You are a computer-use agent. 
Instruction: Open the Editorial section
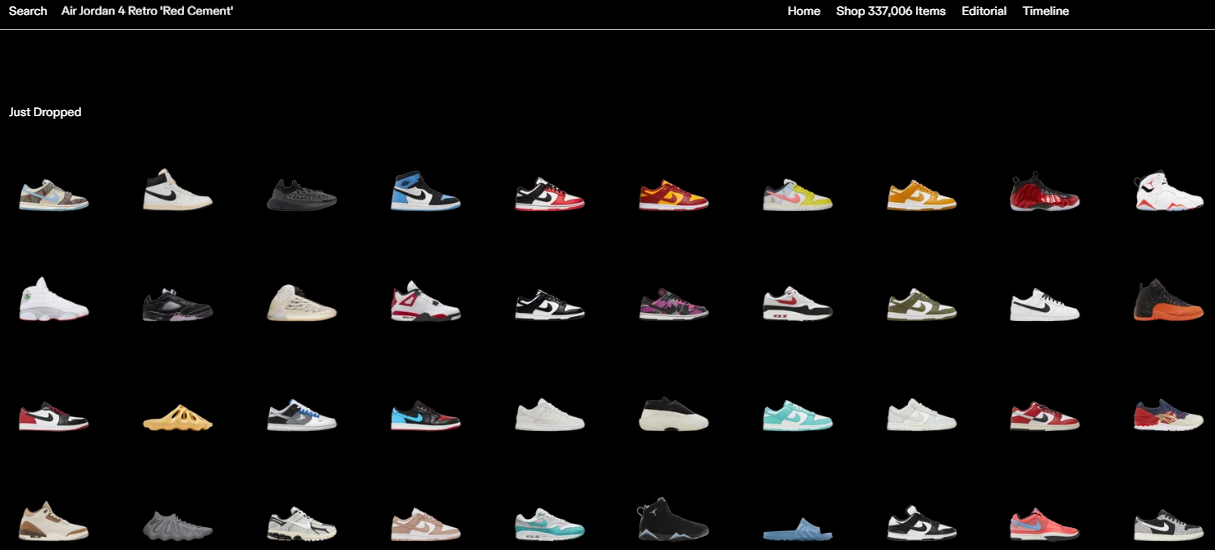(x=983, y=11)
